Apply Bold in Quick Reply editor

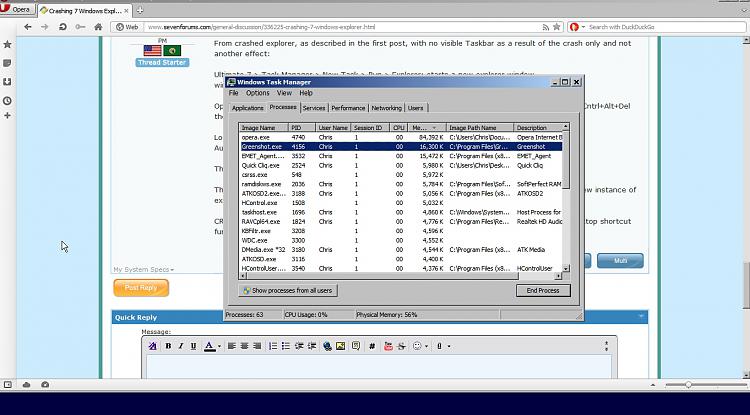coord(168,346)
